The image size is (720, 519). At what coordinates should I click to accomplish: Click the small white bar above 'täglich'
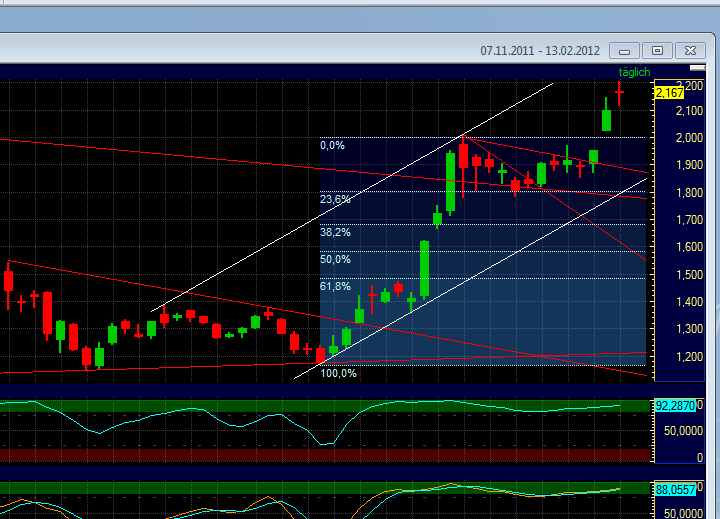point(698,68)
